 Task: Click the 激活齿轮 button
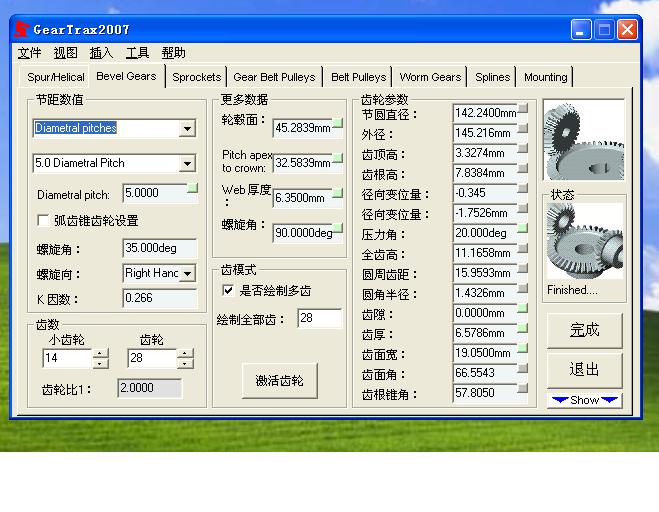pyautogui.click(x=279, y=381)
